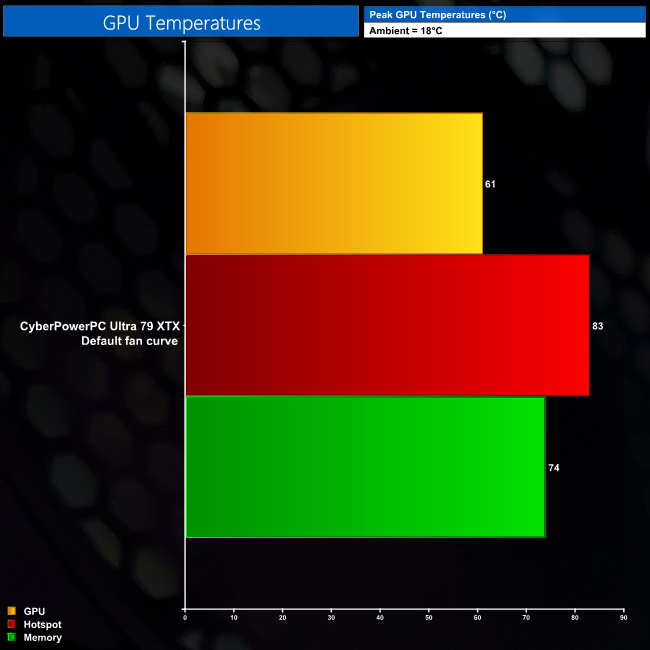Click the orange GPU legend swatch
The height and width of the screenshot is (650, 650).
[12, 611]
